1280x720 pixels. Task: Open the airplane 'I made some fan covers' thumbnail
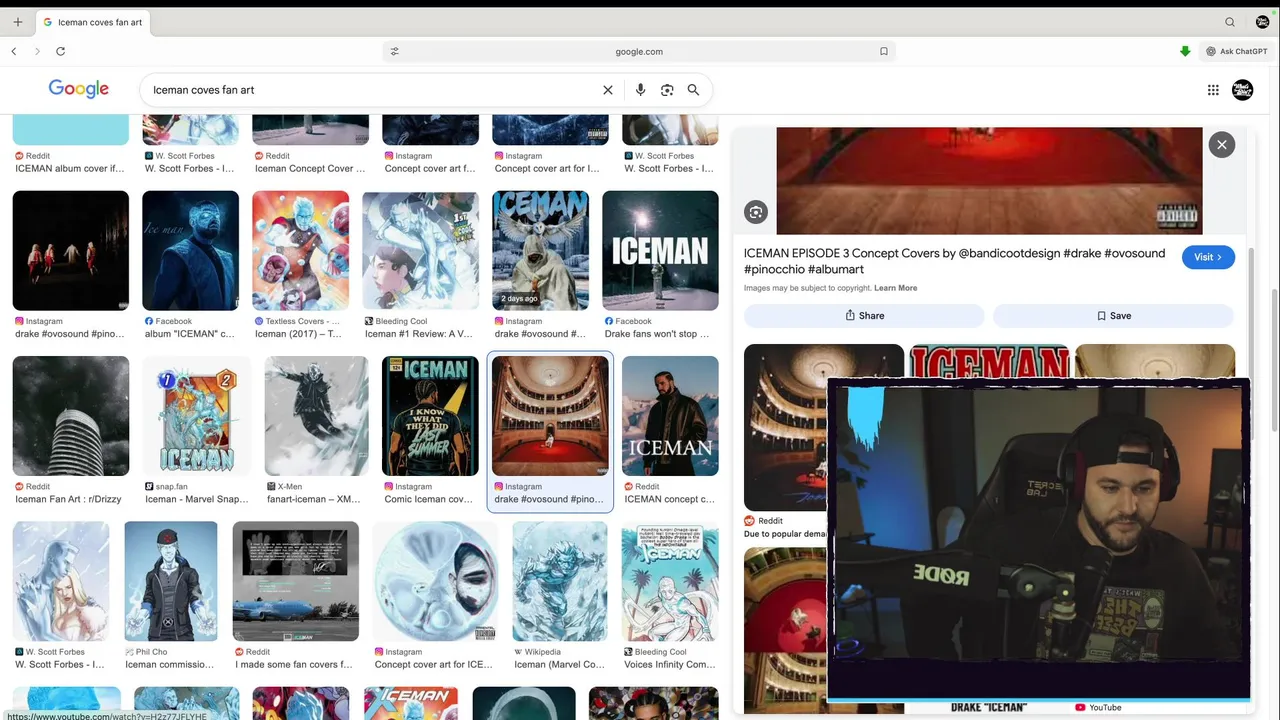click(295, 581)
